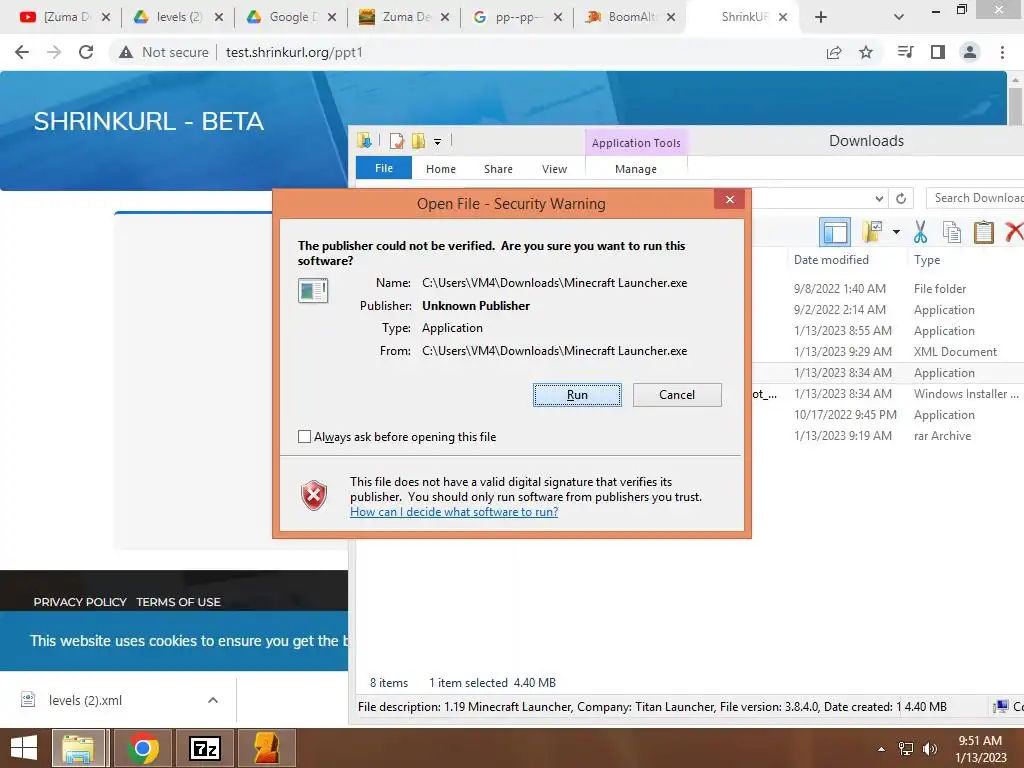This screenshot has height=768, width=1024.
Task: Close the Open File security warning dialog
Action: point(729,199)
